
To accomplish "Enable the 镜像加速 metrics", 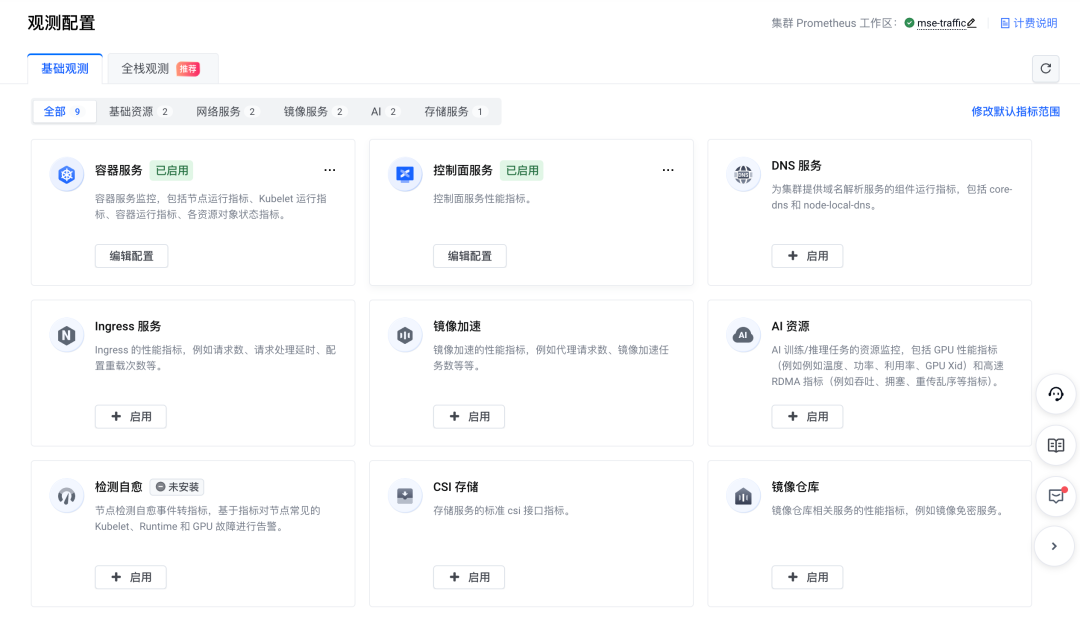I will [x=469, y=416].
